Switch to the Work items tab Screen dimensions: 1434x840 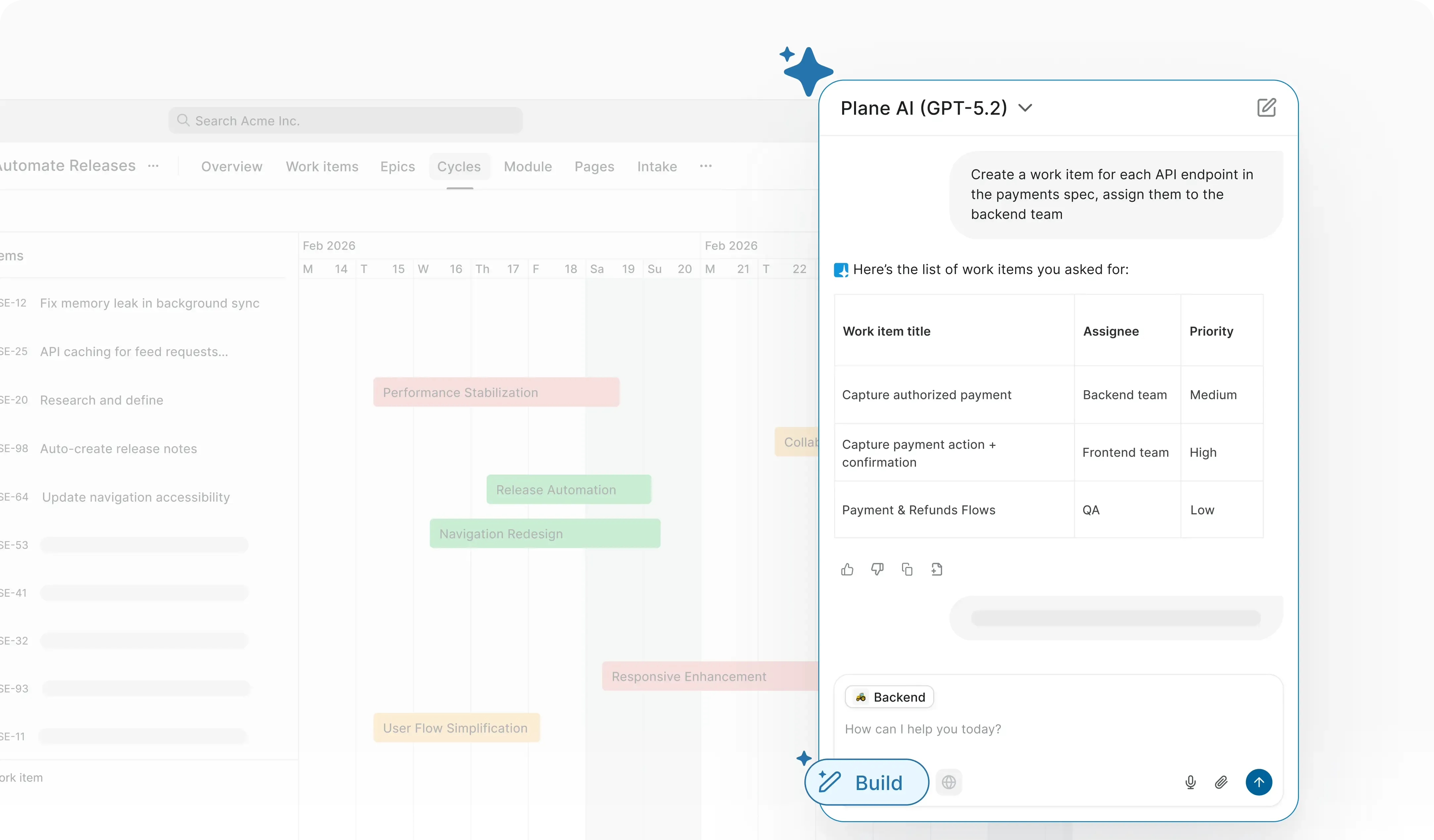coord(322,166)
